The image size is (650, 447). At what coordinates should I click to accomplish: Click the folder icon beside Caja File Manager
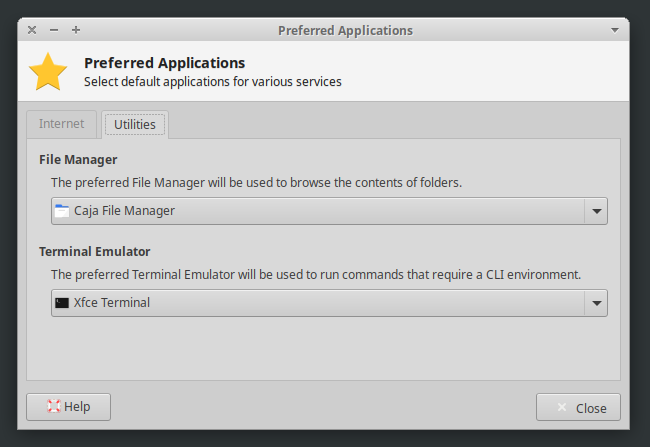(62, 211)
